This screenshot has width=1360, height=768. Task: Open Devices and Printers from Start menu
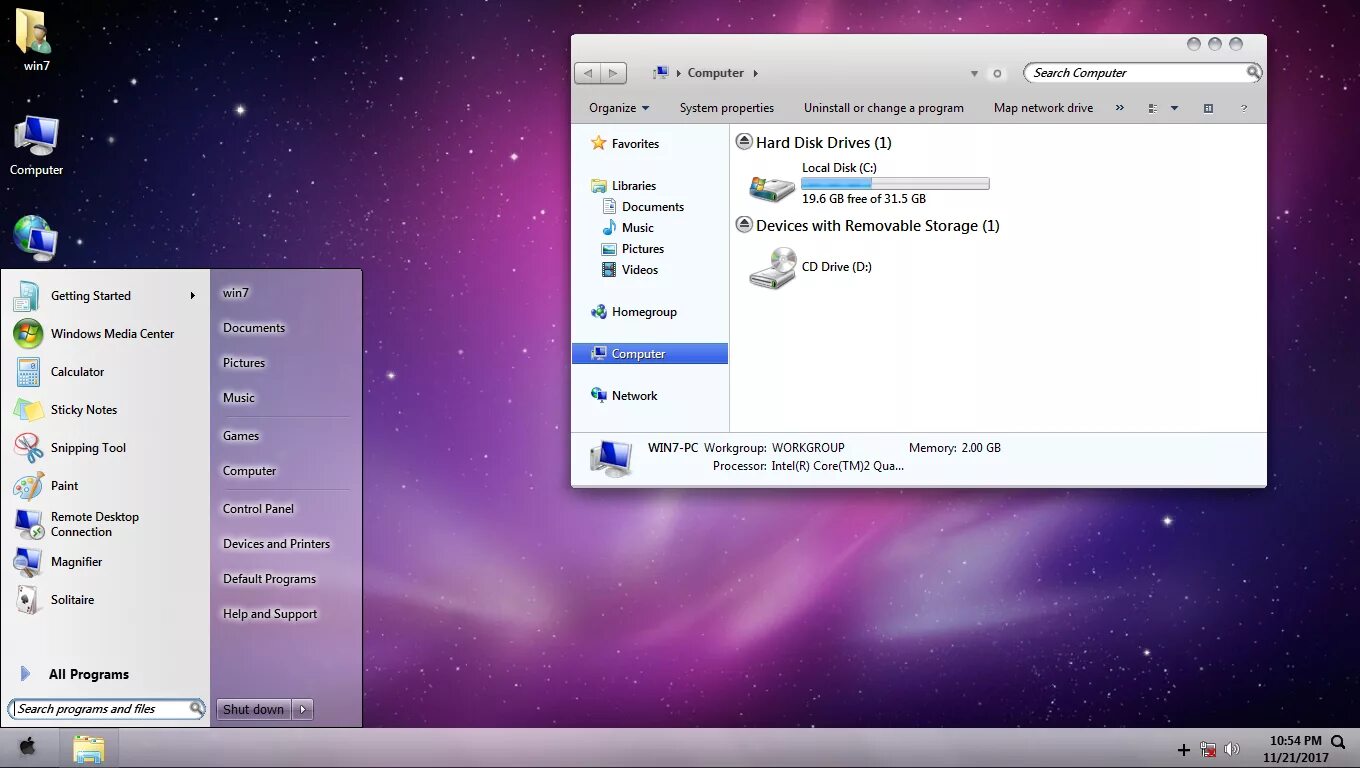click(277, 544)
